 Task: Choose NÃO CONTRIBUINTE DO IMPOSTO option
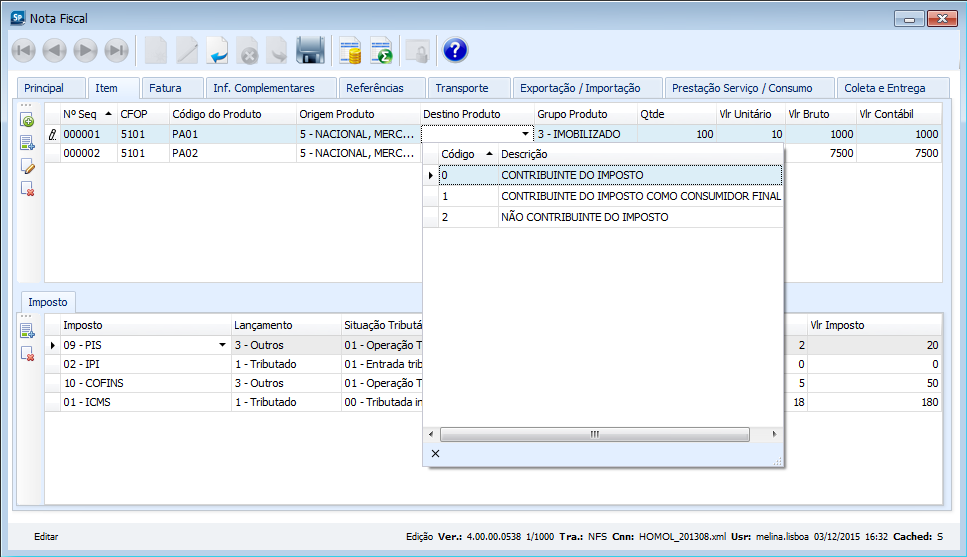point(585,217)
